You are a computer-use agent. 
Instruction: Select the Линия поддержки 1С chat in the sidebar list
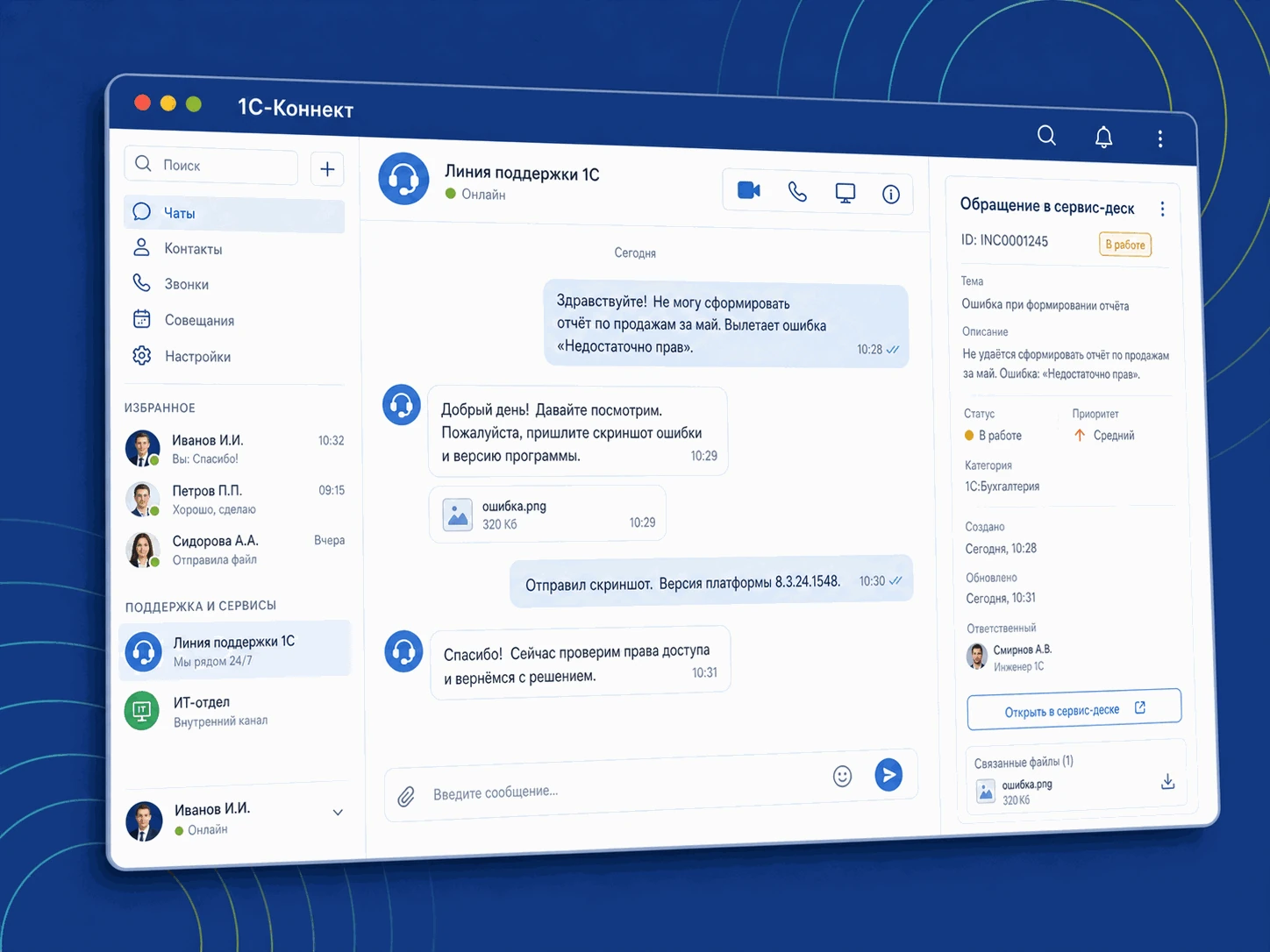pyautogui.click(x=234, y=650)
